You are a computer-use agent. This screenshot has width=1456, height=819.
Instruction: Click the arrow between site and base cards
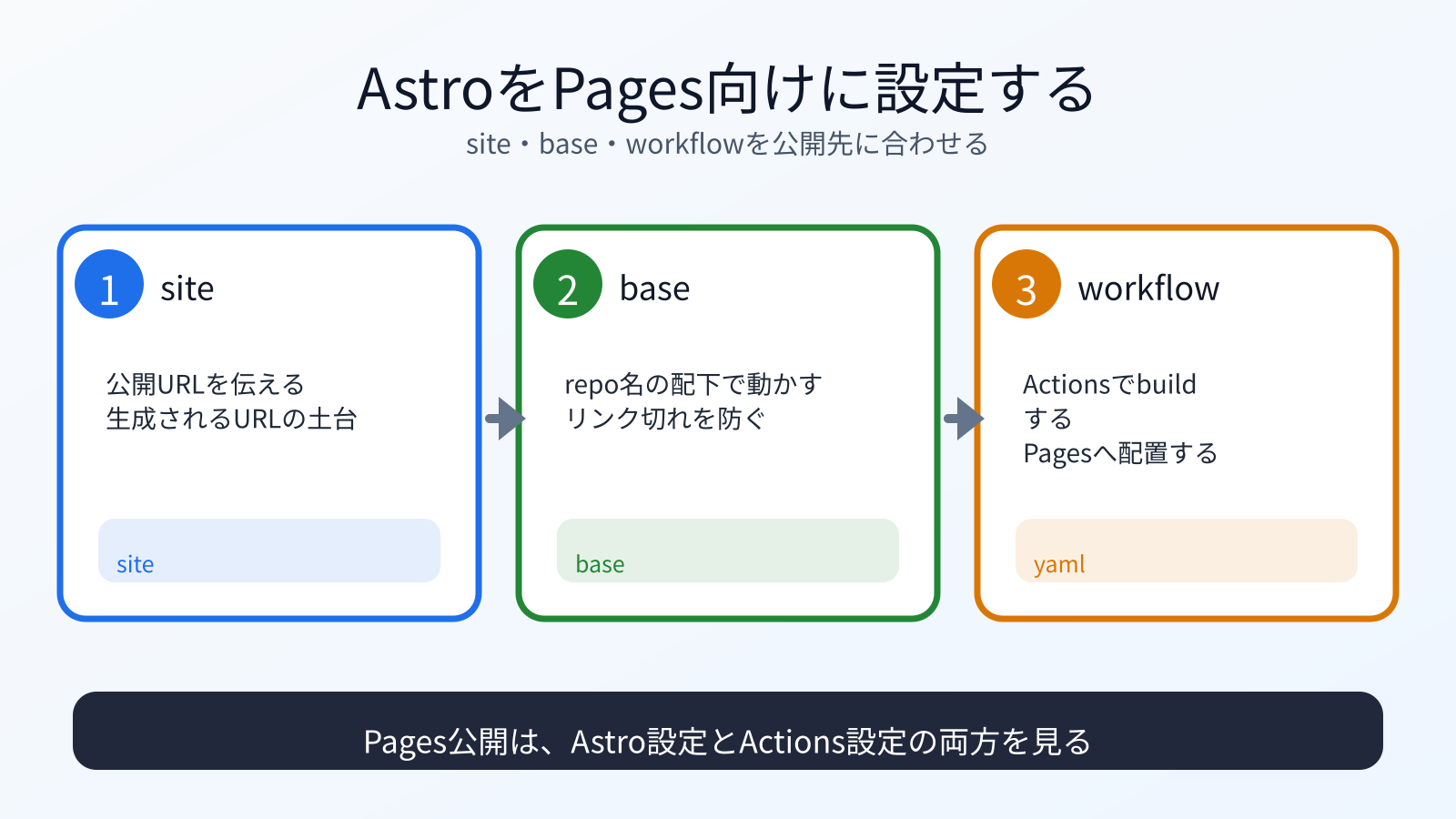(505, 419)
